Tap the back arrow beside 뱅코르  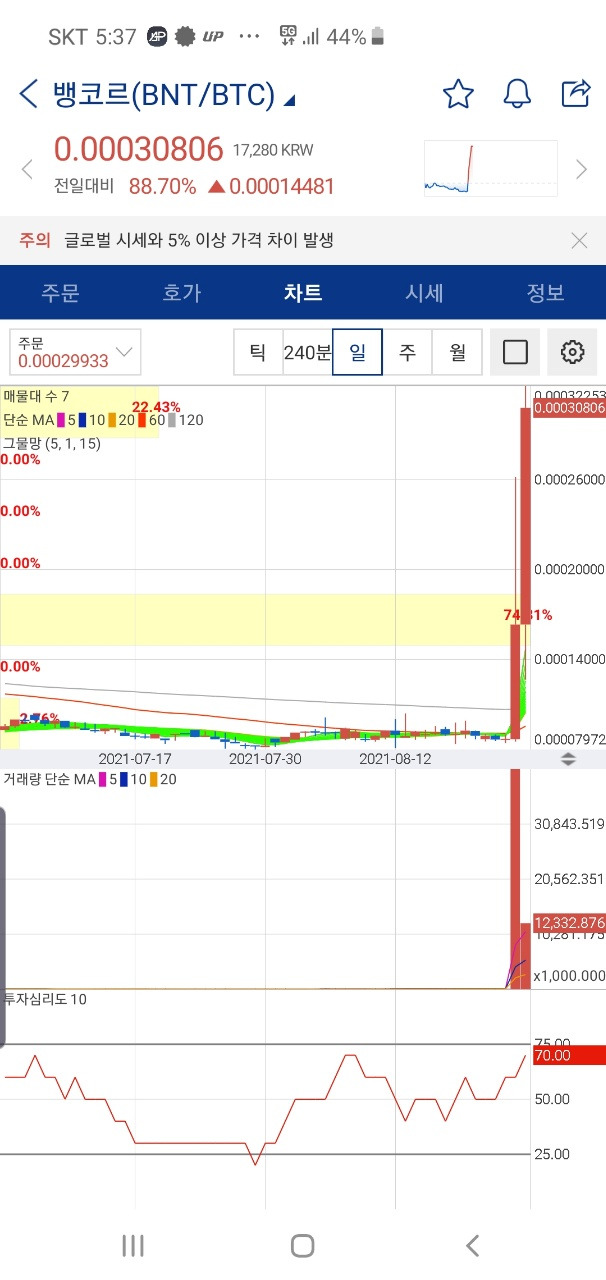point(29,95)
